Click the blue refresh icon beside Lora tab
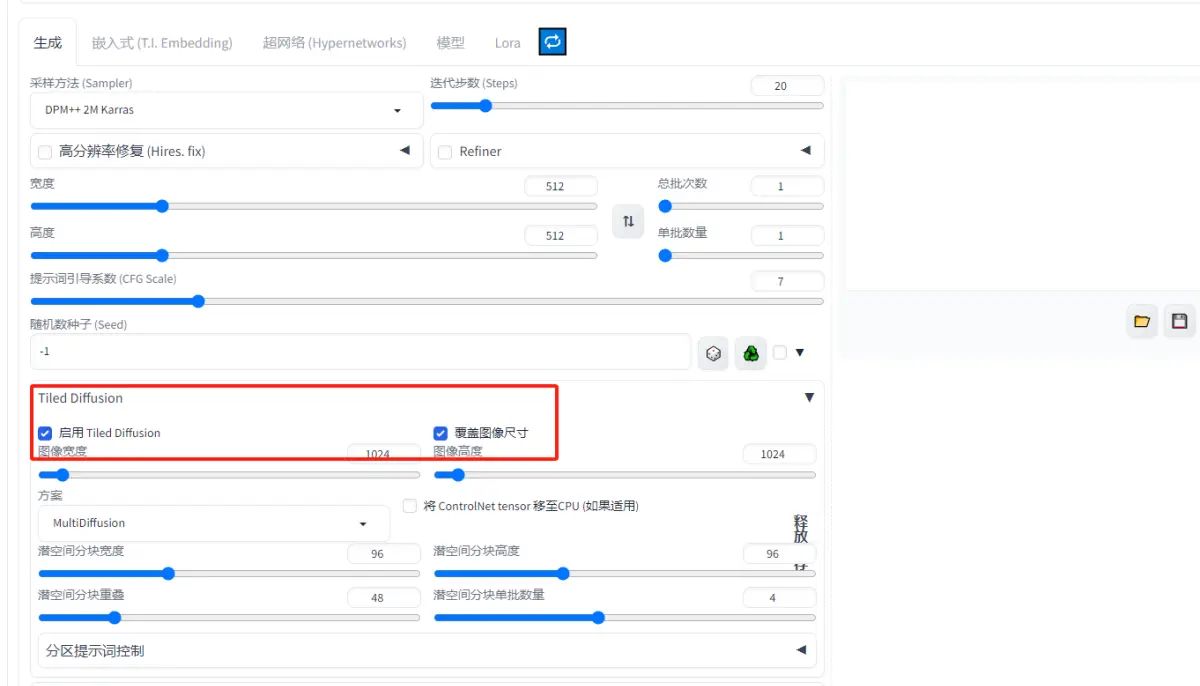Viewport: 1200px width, 686px height. [x=553, y=42]
